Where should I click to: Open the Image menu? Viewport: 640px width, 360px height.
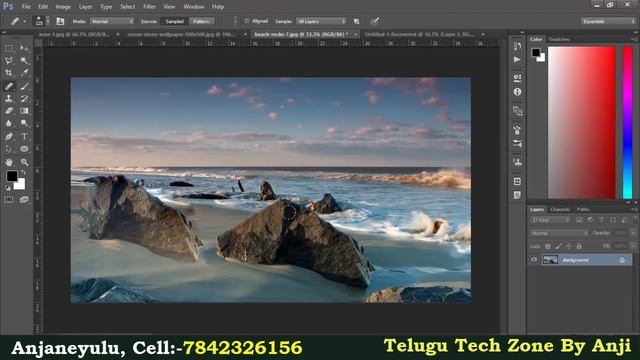[x=63, y=7]
